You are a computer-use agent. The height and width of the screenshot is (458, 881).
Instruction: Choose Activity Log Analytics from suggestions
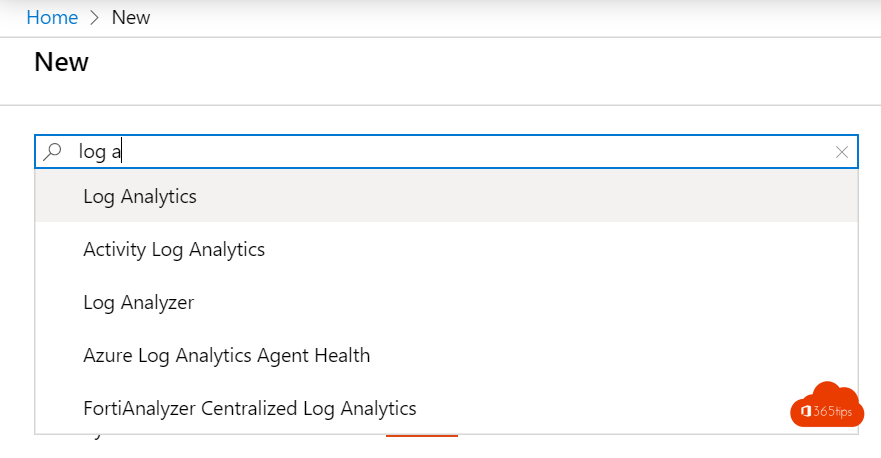(174, 249)
